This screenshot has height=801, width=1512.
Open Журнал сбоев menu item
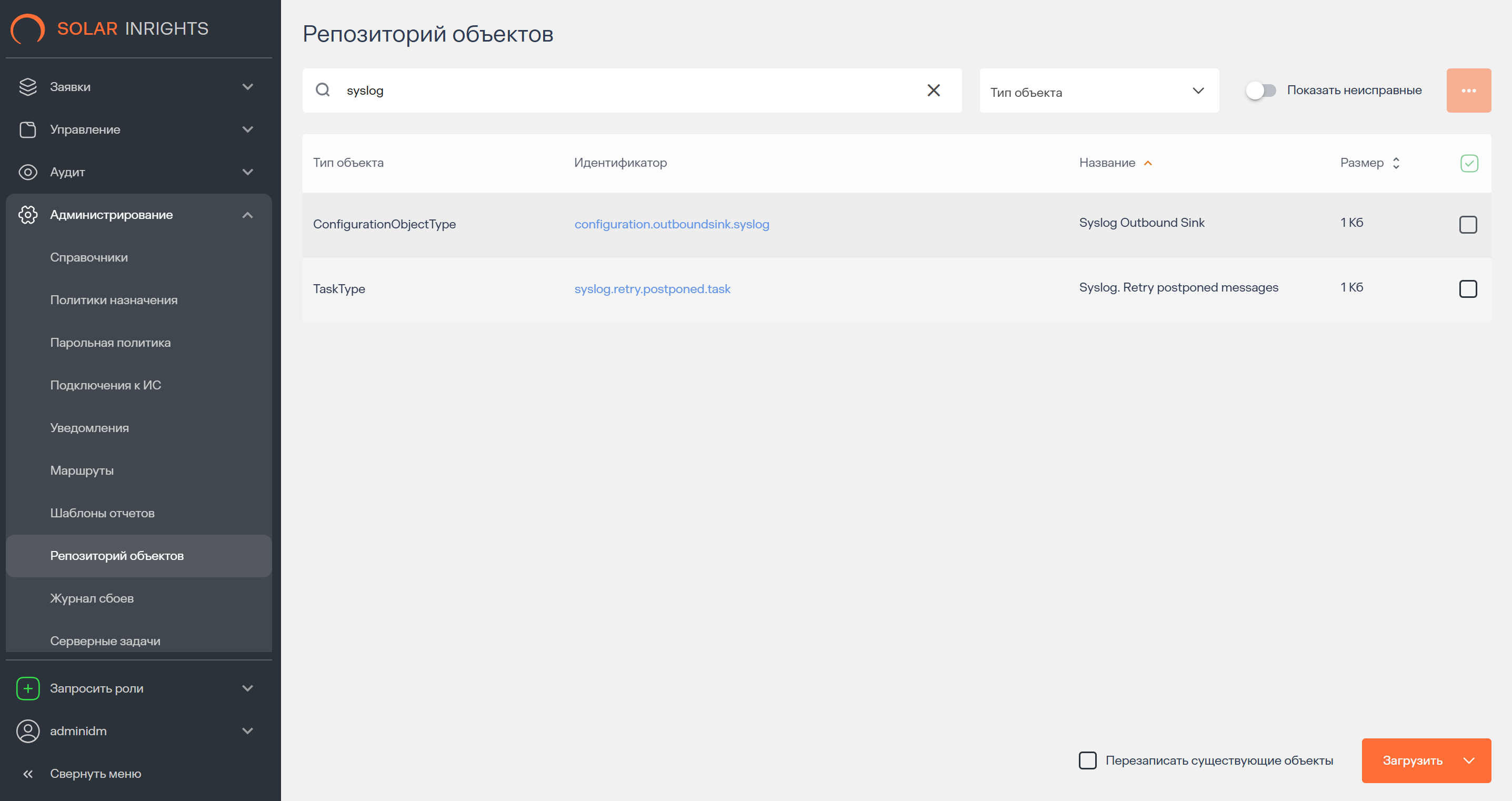tap(139, 598)
